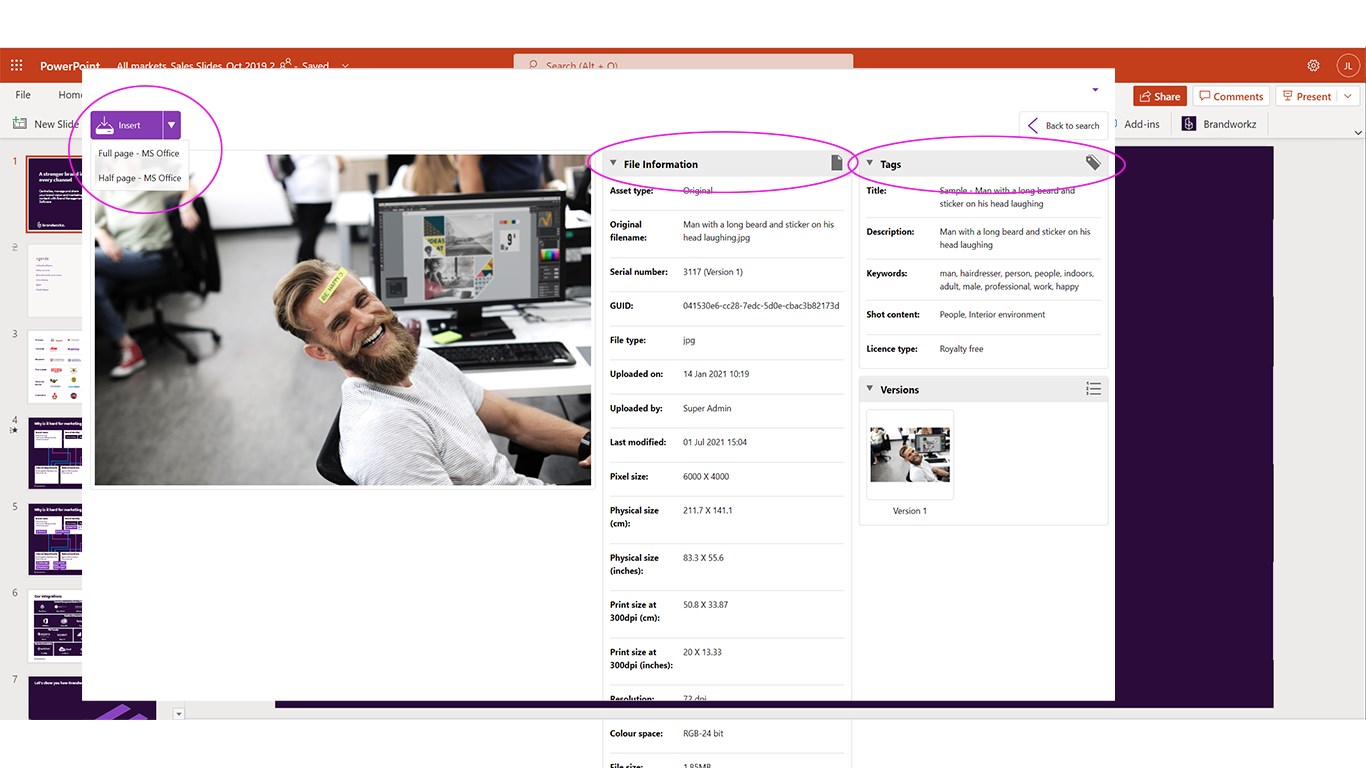Click the Pixel size value 6000 X 4000
Image resolution: width=1366 pixels, height=768 pixels.
point(706,476)
